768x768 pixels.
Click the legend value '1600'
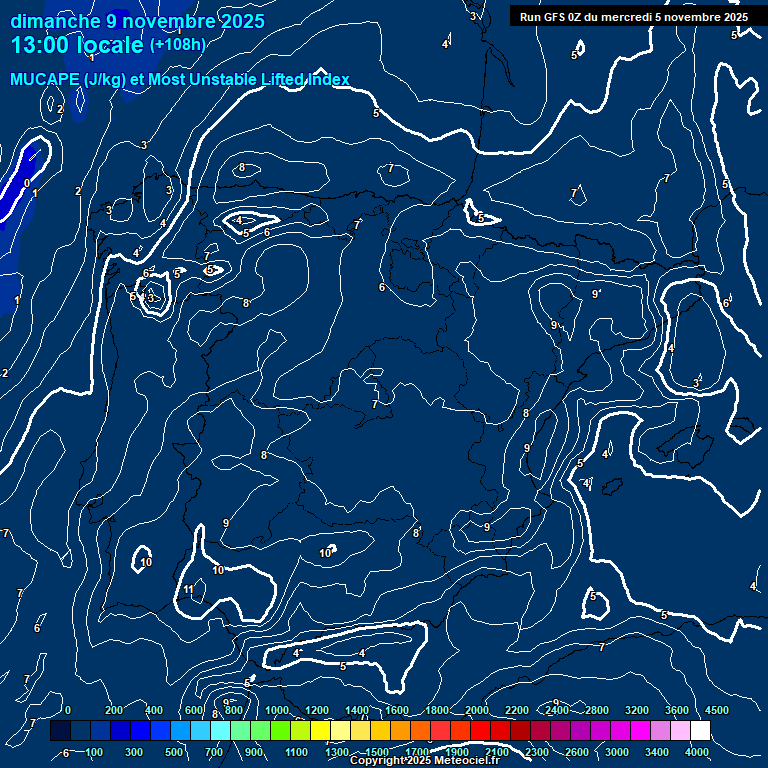tap(397, 710)
